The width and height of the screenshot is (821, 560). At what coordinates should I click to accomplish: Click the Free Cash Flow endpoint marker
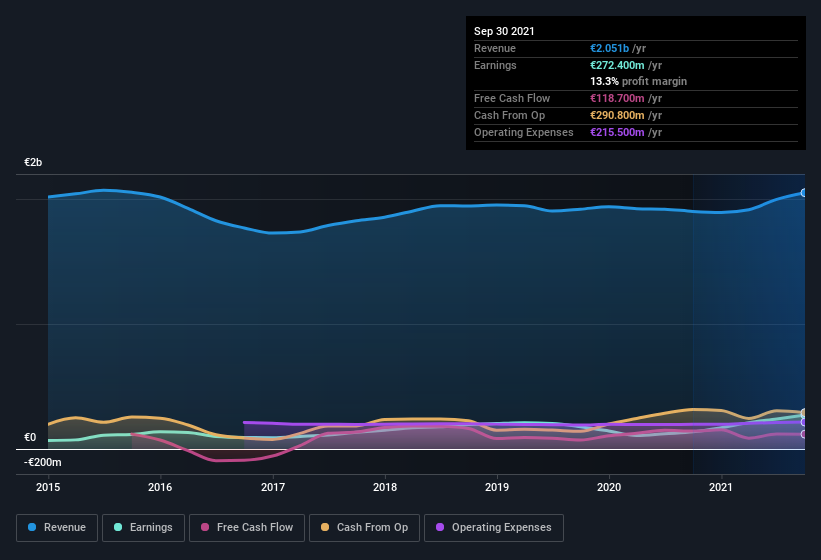click(x=804, y=434)
